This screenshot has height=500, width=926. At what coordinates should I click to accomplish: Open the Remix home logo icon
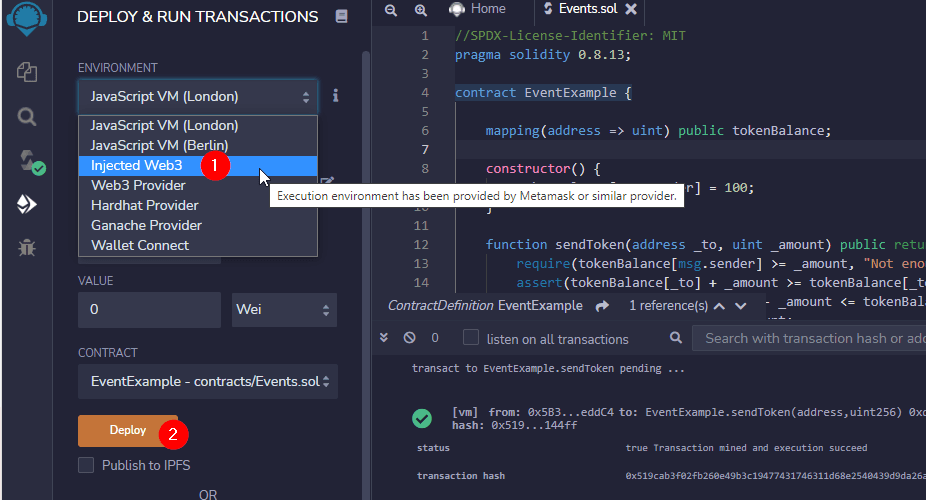[x=27, y=18]
